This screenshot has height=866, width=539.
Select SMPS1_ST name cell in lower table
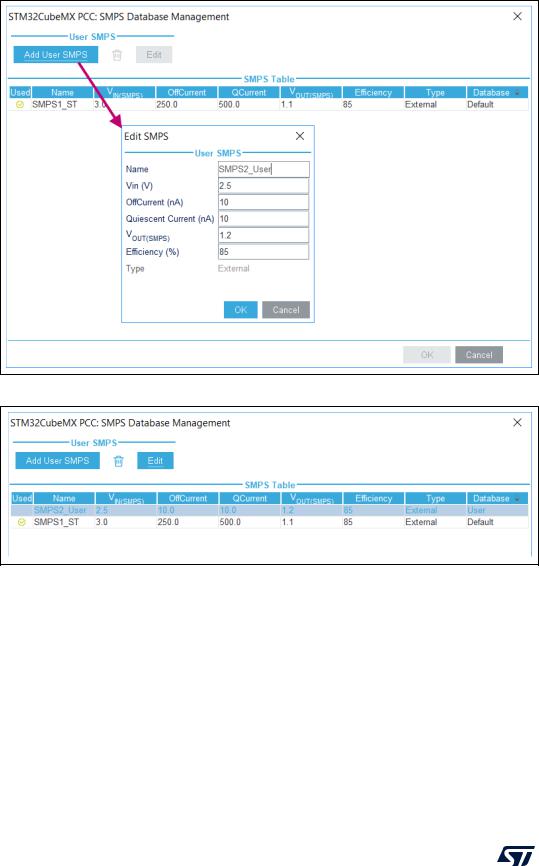[x=56, y=522]
